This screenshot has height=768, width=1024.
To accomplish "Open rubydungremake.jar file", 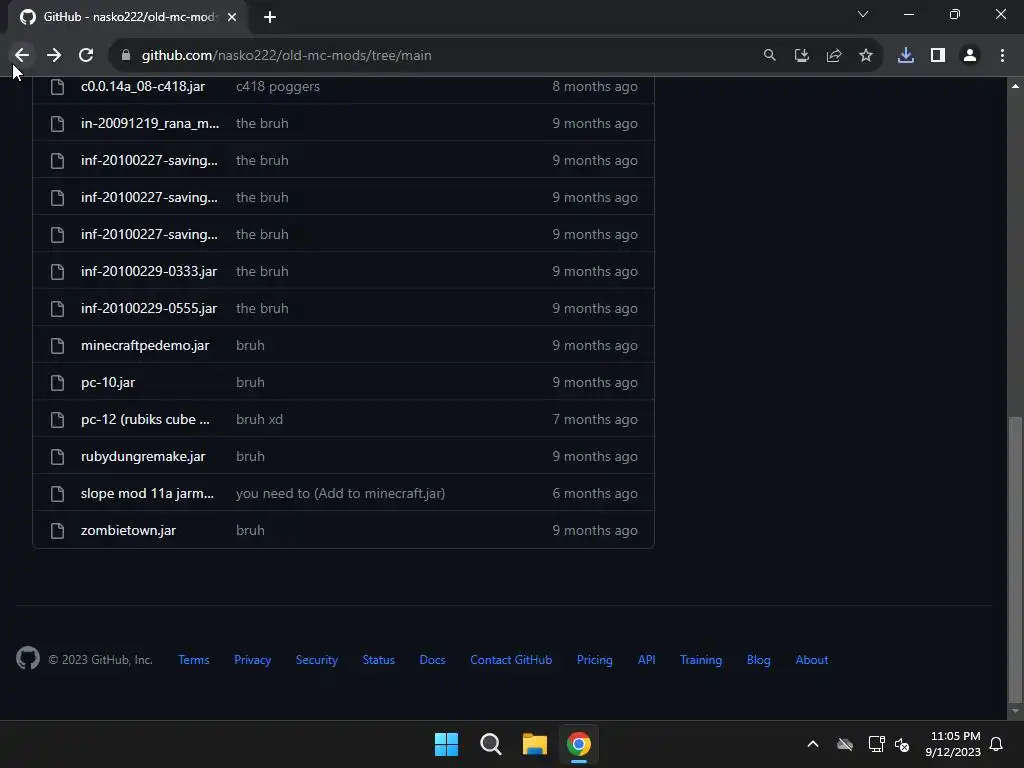I will (143, 456).
